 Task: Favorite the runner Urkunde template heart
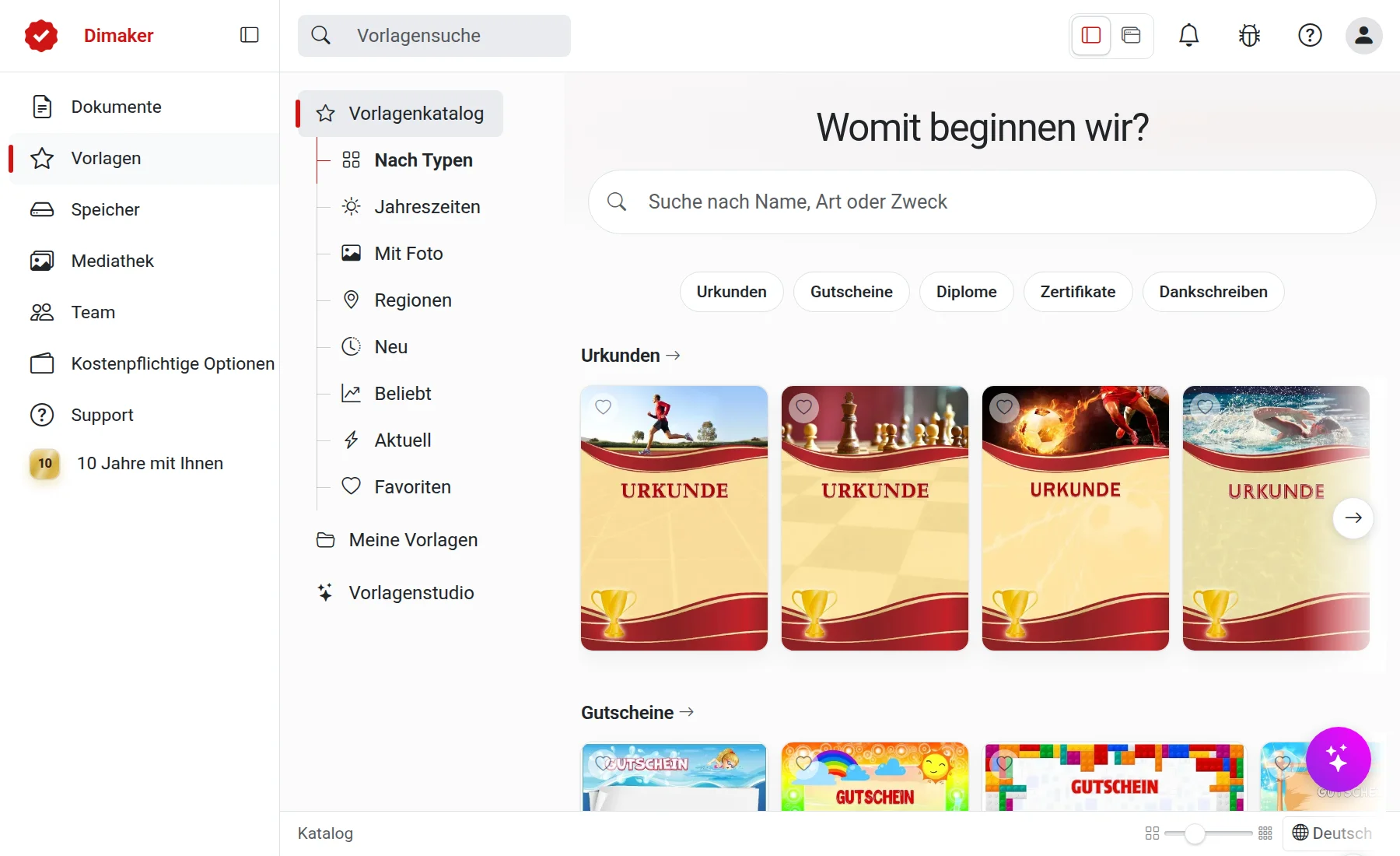603,407
